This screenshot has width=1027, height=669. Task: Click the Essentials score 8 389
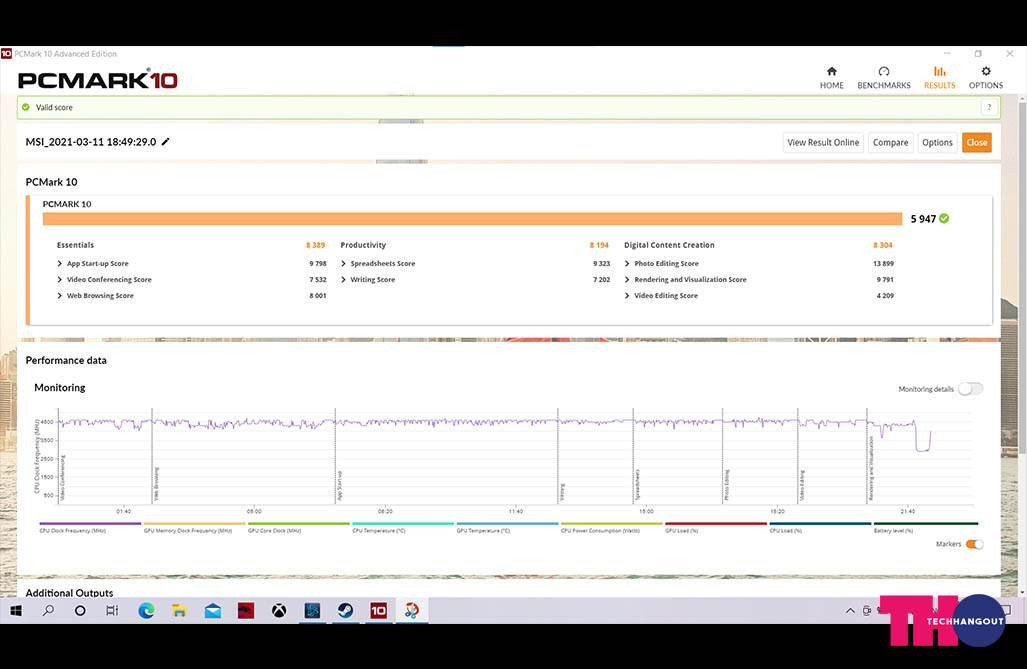[x=315, y=245]
